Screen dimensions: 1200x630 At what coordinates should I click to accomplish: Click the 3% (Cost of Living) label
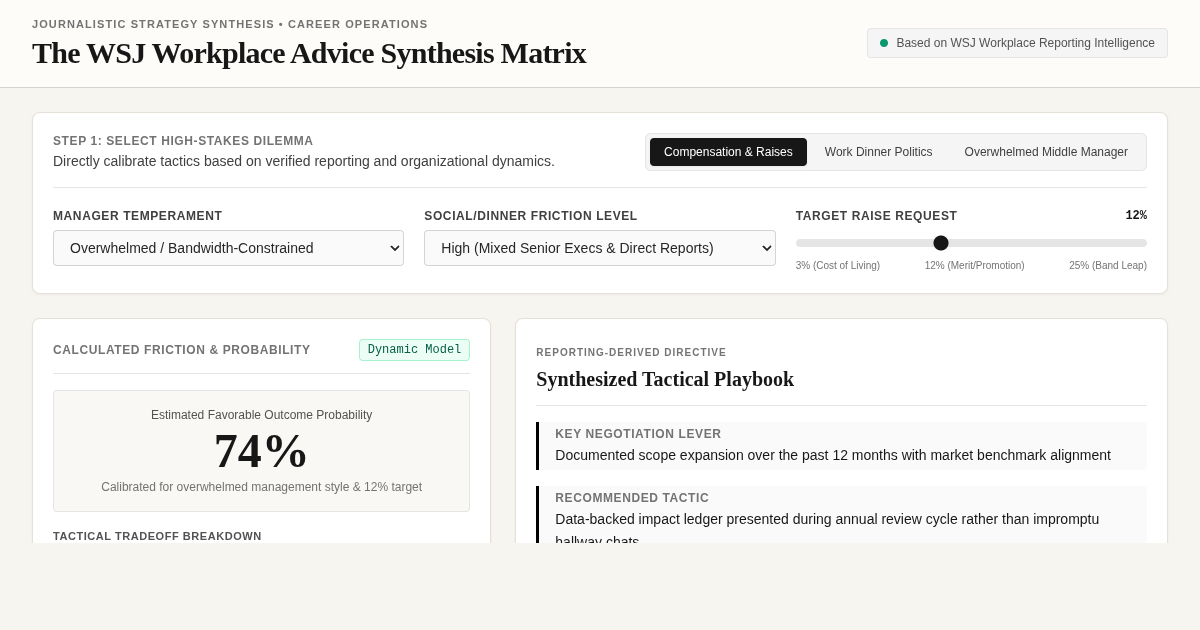838,266
